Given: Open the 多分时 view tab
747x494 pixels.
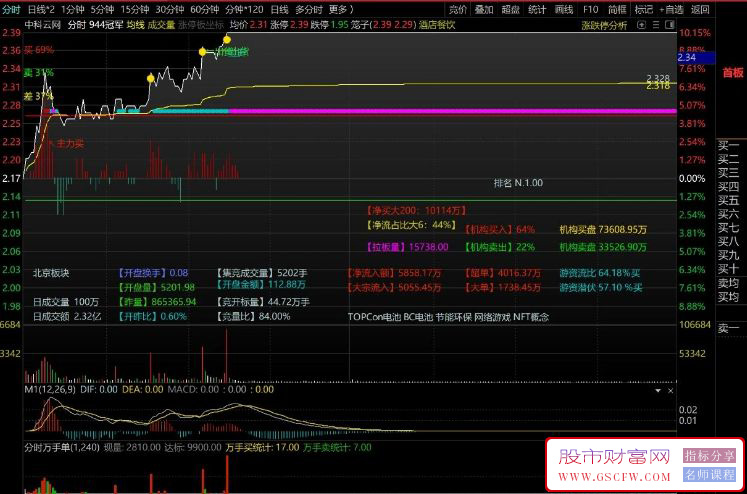Looking at the screenshot, I should pos(309,10).
